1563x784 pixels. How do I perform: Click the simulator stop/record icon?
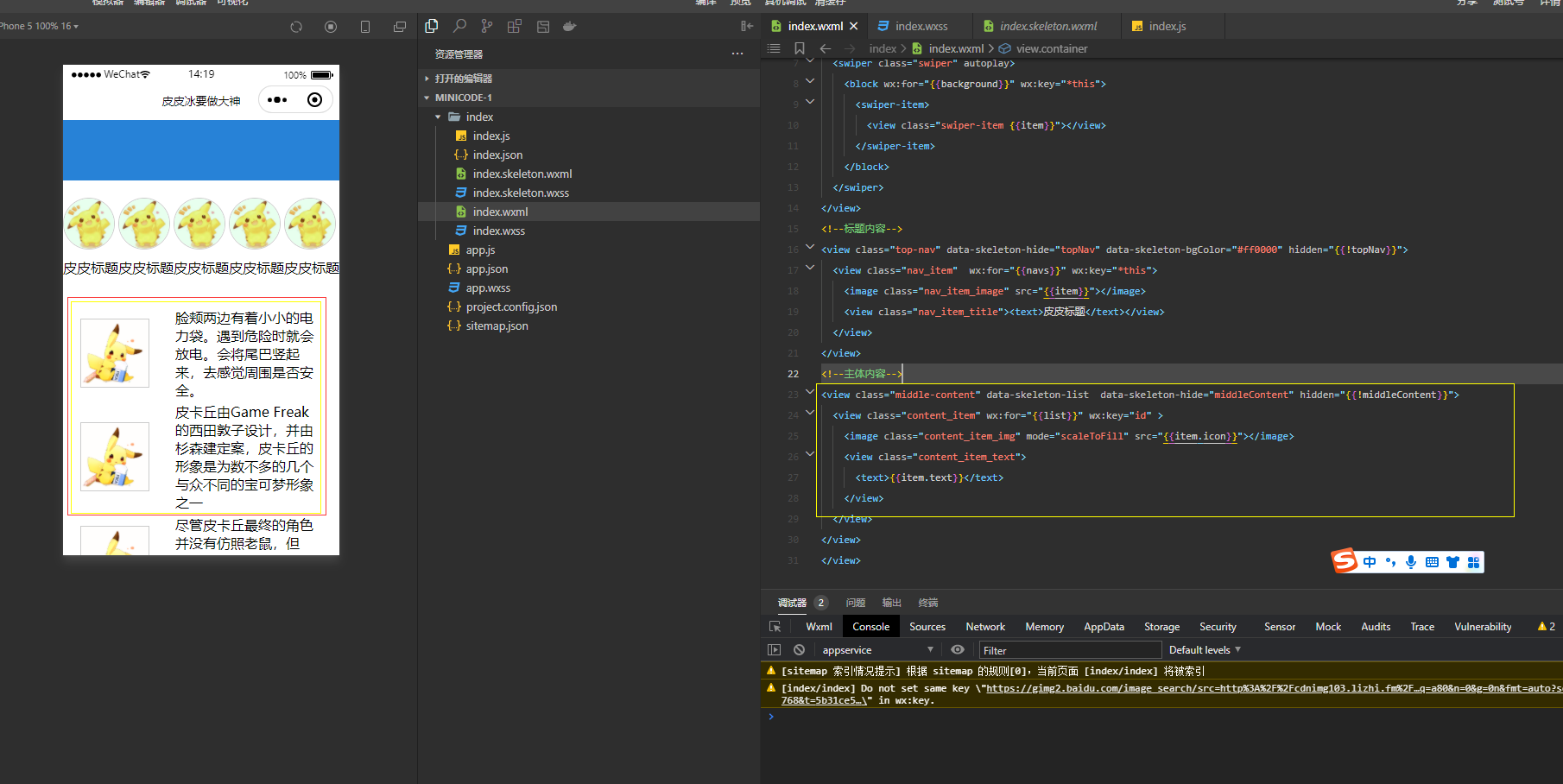point(331,27)
